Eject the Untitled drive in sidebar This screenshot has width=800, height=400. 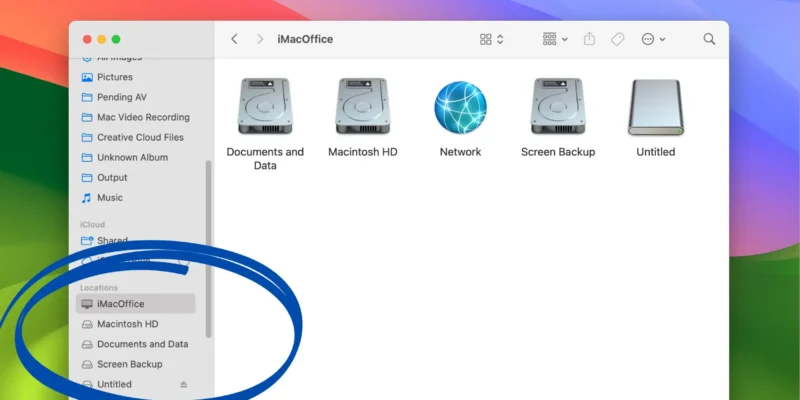[184, 384]
